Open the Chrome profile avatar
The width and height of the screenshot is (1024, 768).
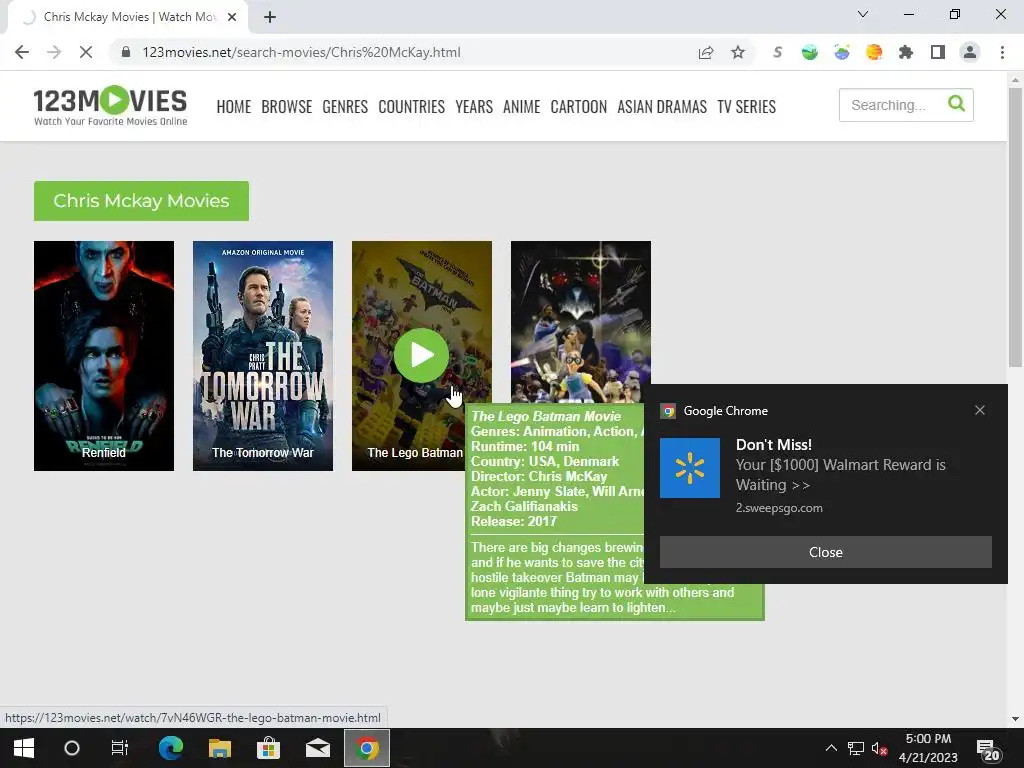[x=970, y=52]
